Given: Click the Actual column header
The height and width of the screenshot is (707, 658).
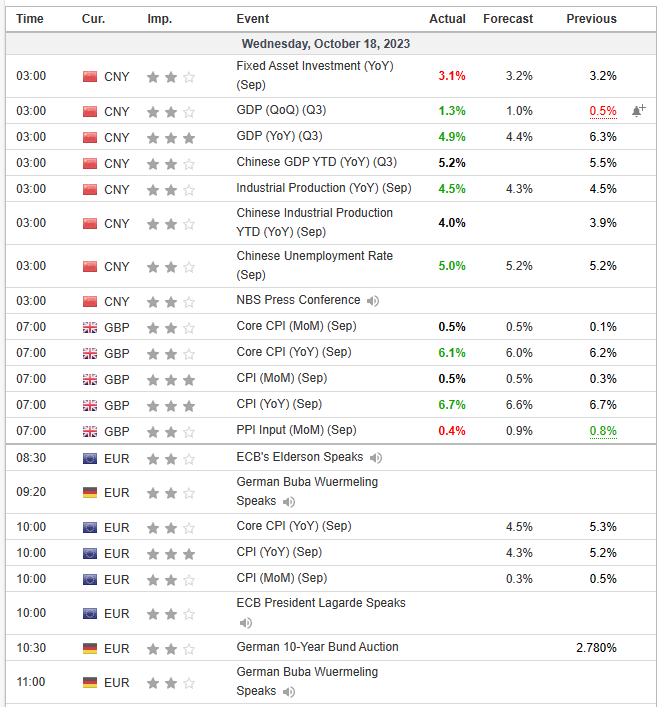Looking at the screenshot, I should 447,19.
